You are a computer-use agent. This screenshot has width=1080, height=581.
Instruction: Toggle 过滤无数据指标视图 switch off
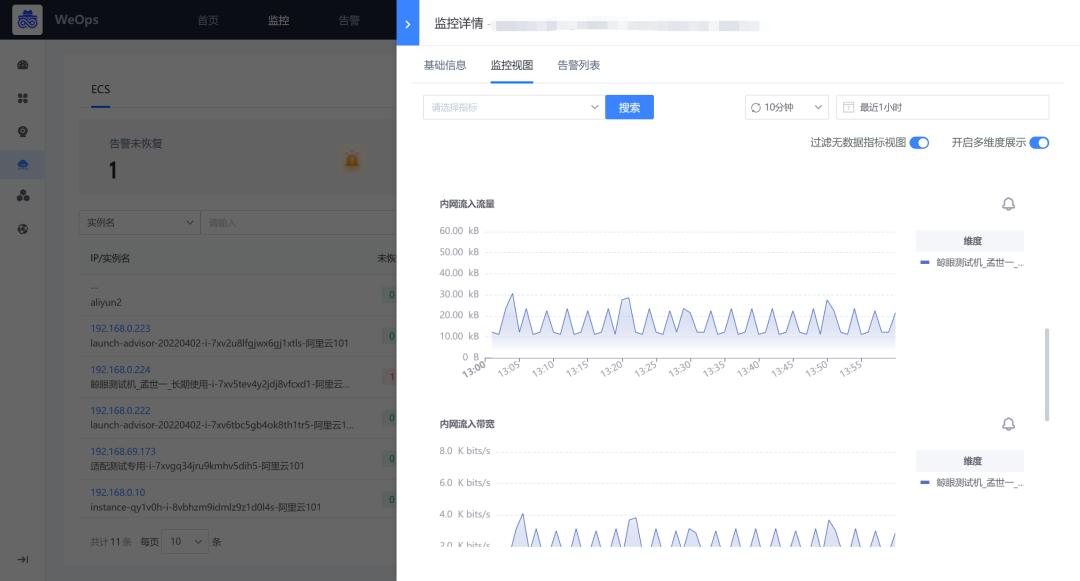pos(919,143)
